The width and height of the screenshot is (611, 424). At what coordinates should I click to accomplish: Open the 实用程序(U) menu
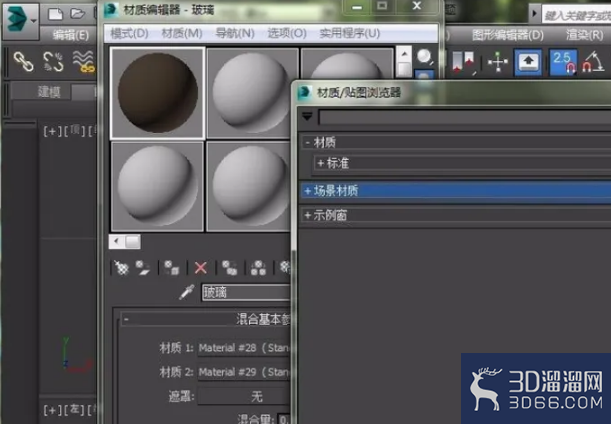[350, 34]
